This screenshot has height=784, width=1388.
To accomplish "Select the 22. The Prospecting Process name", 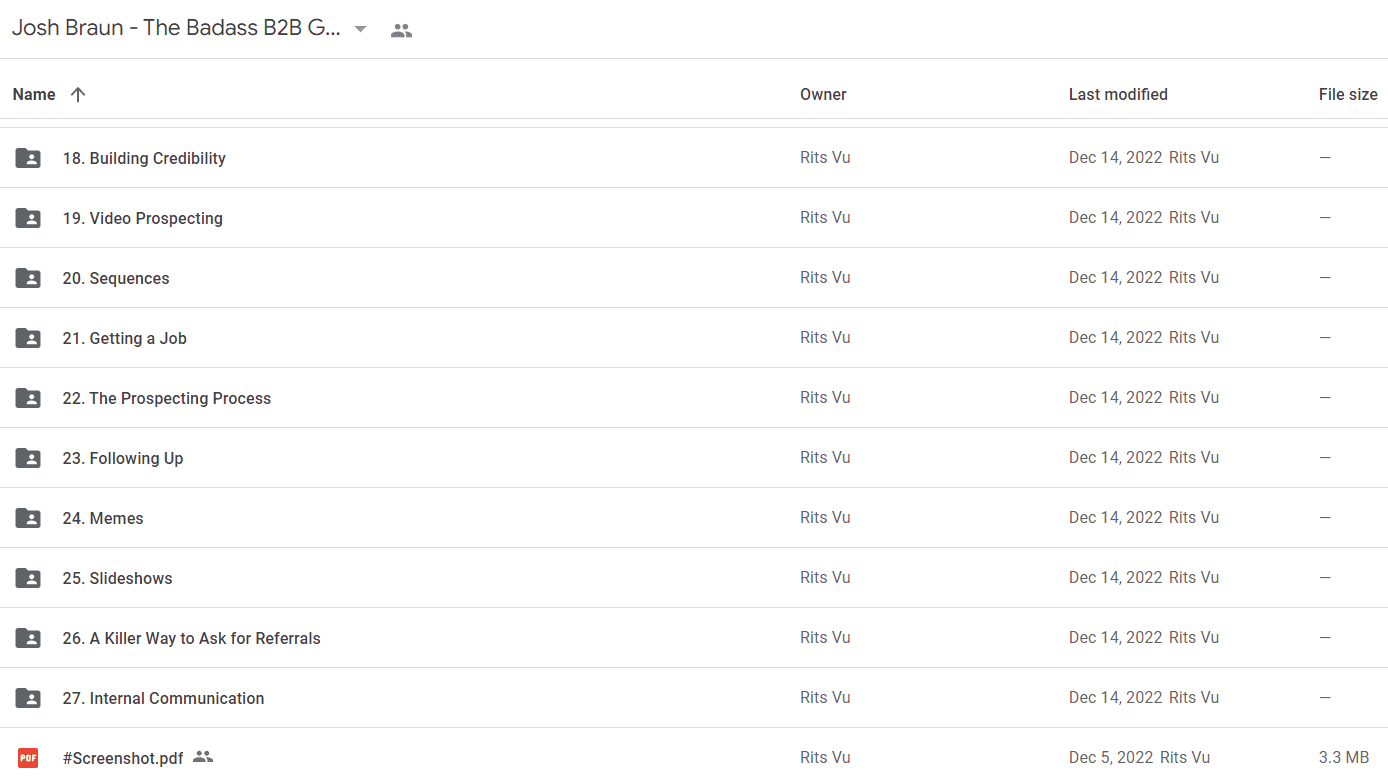I will (167, 398).
